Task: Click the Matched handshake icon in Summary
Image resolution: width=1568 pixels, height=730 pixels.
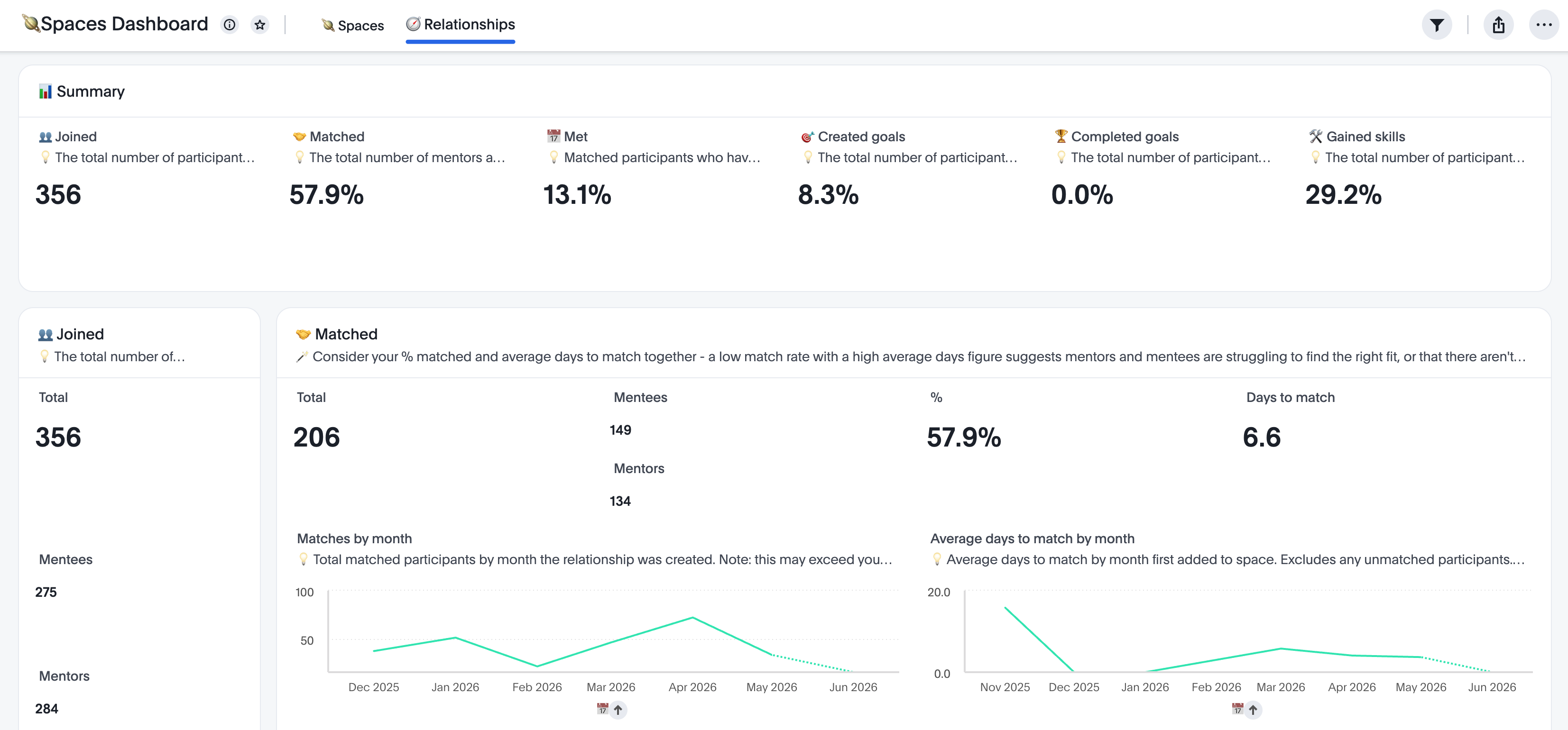Action: 299,137
